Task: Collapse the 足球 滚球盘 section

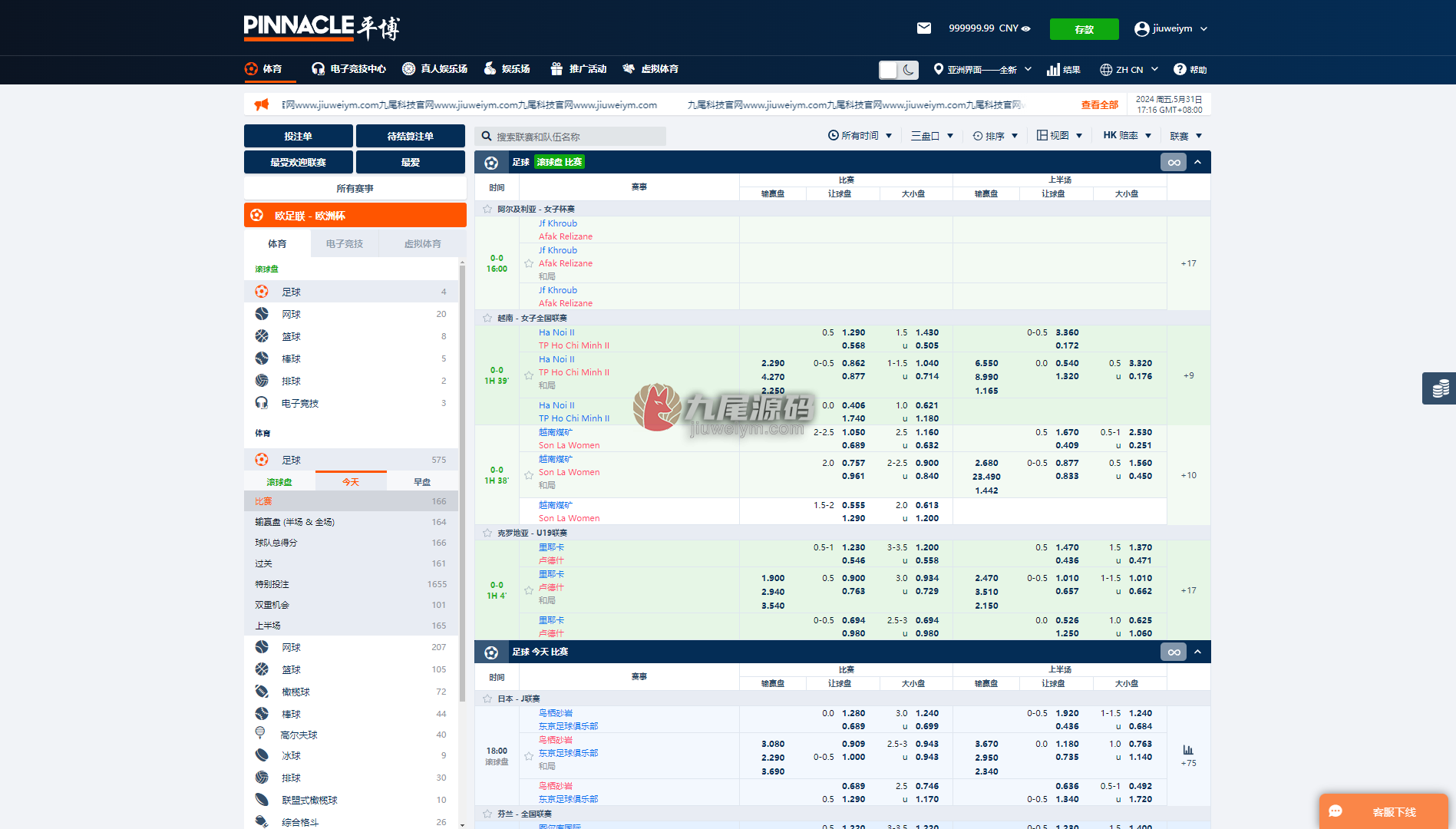Action: [x=1197, y=162]
